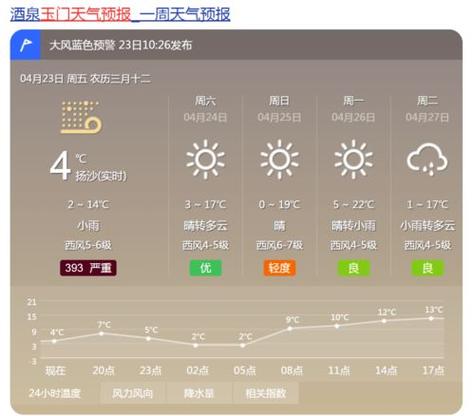Click the 良 badge under 周二
The width and height of the screenshot is (474, 416).
pos(427,268)
